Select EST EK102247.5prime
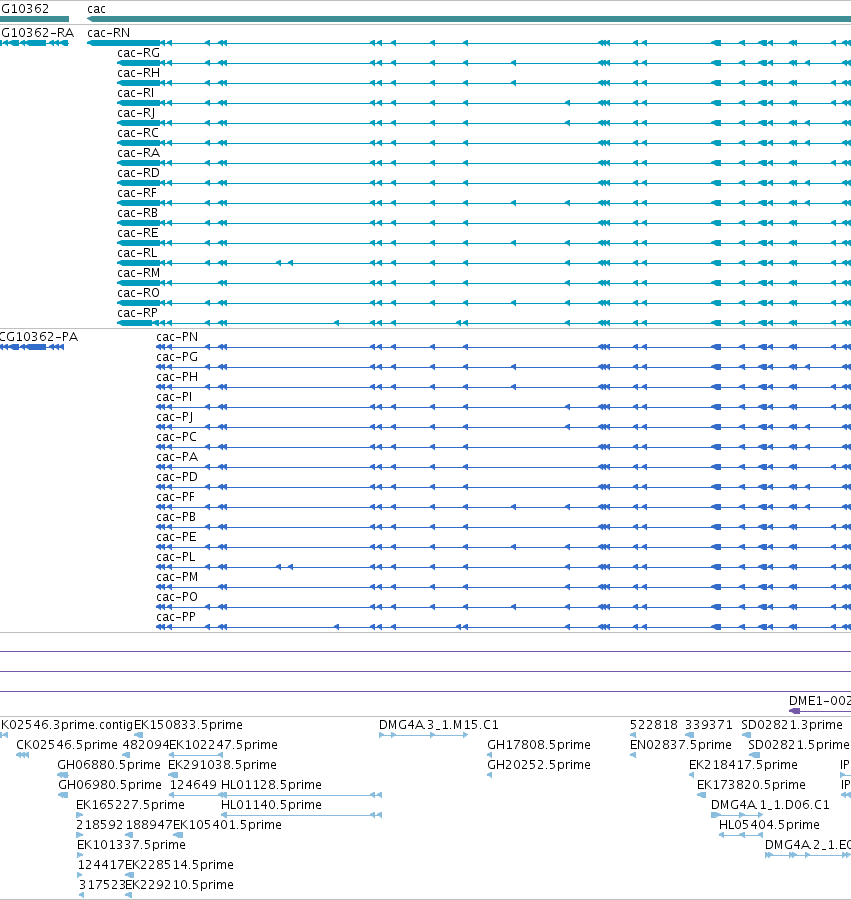 pyautogui.click(x=223, y=745)
